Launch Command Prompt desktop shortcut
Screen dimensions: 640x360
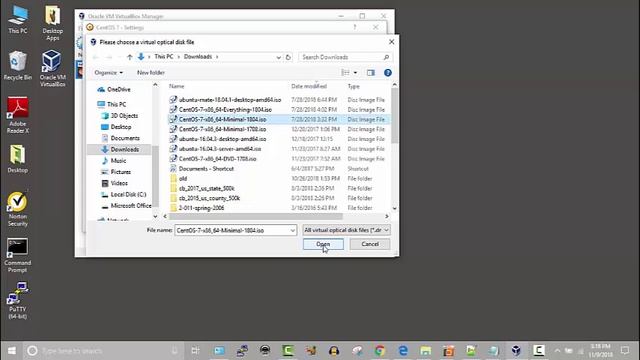[18, 255]
